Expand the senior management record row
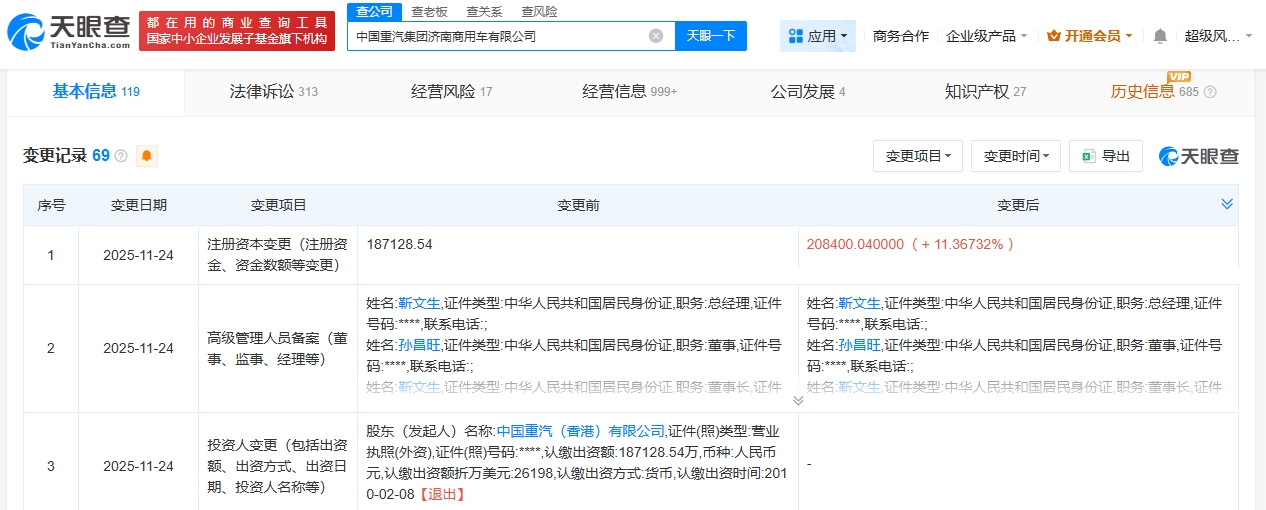The width and height of the screenshot is (1266, 510). click(x=798, y=400)
